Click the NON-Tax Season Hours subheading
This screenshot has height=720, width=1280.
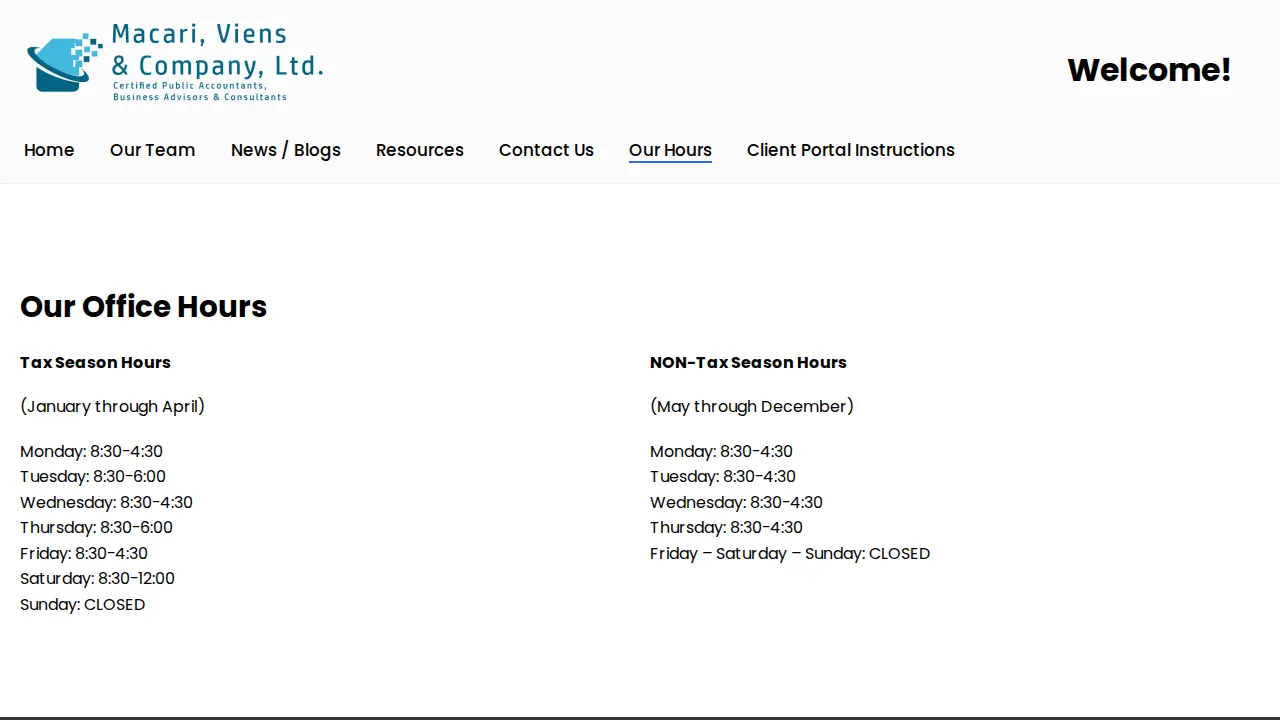[748, 362]
